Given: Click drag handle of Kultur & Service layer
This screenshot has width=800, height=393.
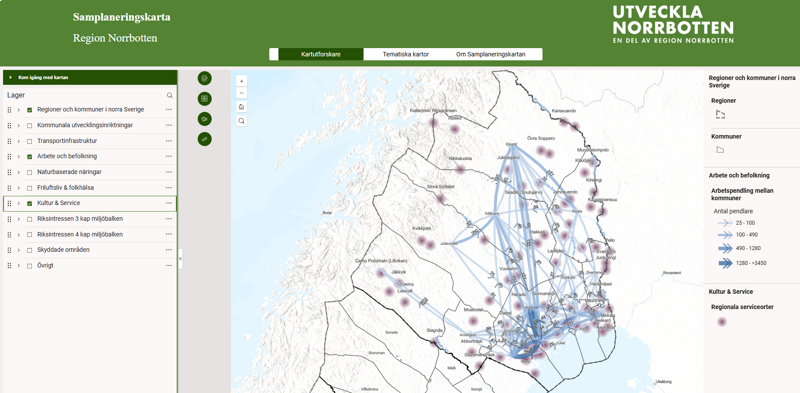Looking at the screenshot, I should (x=9, y=203).
